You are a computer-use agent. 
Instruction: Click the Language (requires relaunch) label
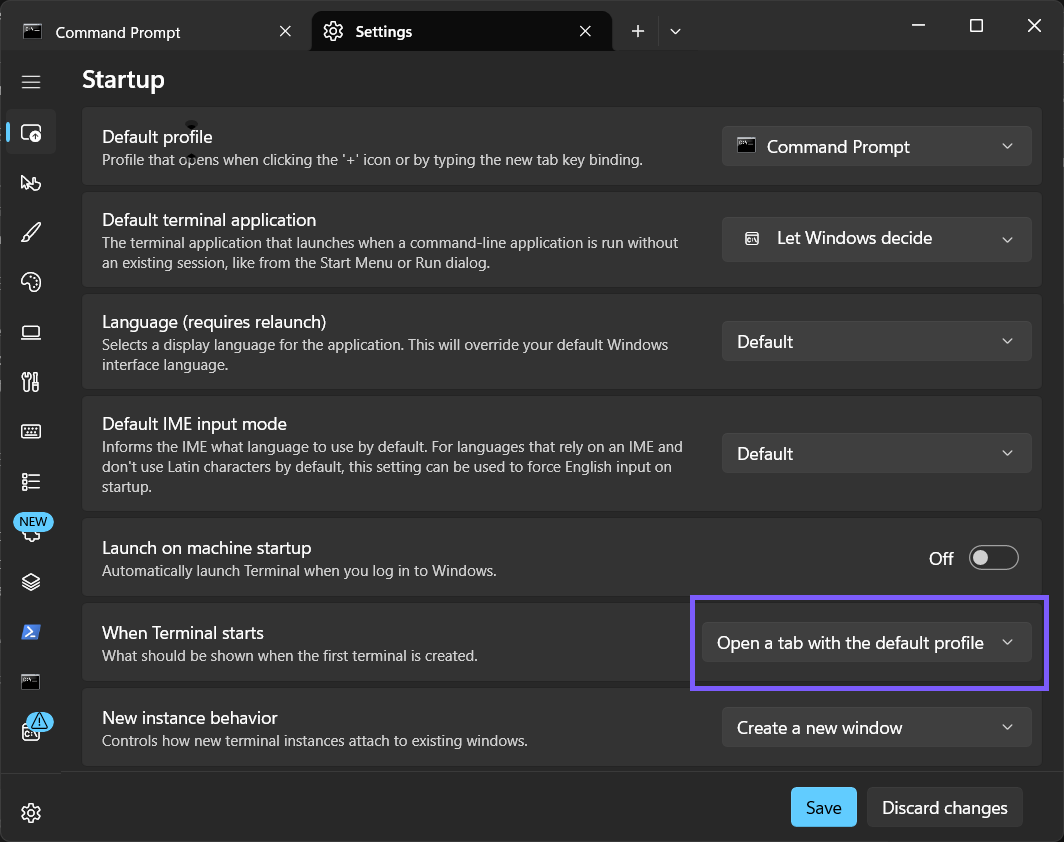coord(214,322)
